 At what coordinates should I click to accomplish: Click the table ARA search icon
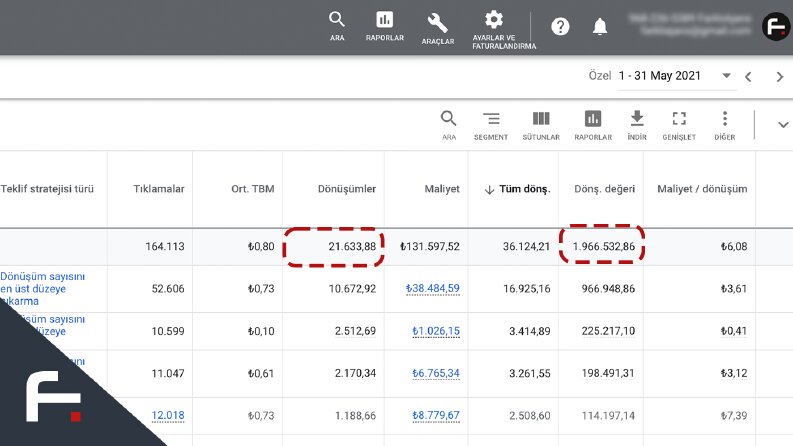click(x=449, y=125)
